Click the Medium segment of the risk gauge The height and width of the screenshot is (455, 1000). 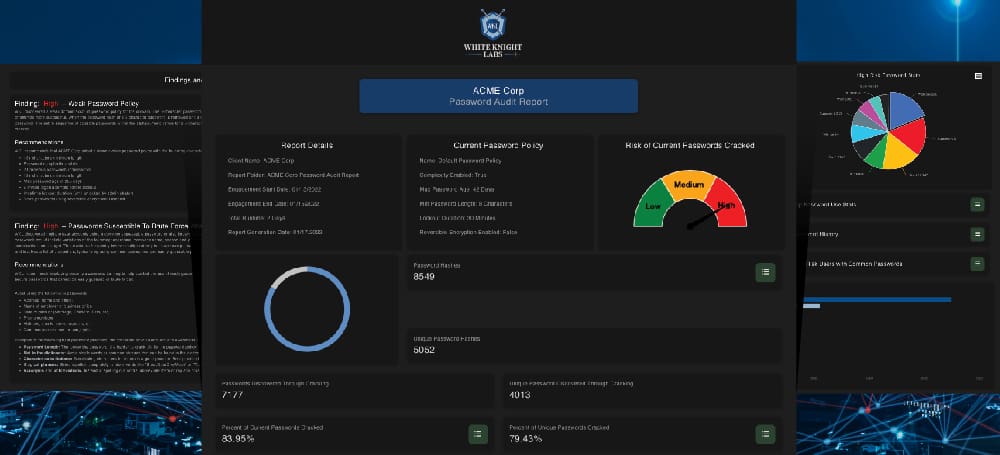click(x=688, y=184)
